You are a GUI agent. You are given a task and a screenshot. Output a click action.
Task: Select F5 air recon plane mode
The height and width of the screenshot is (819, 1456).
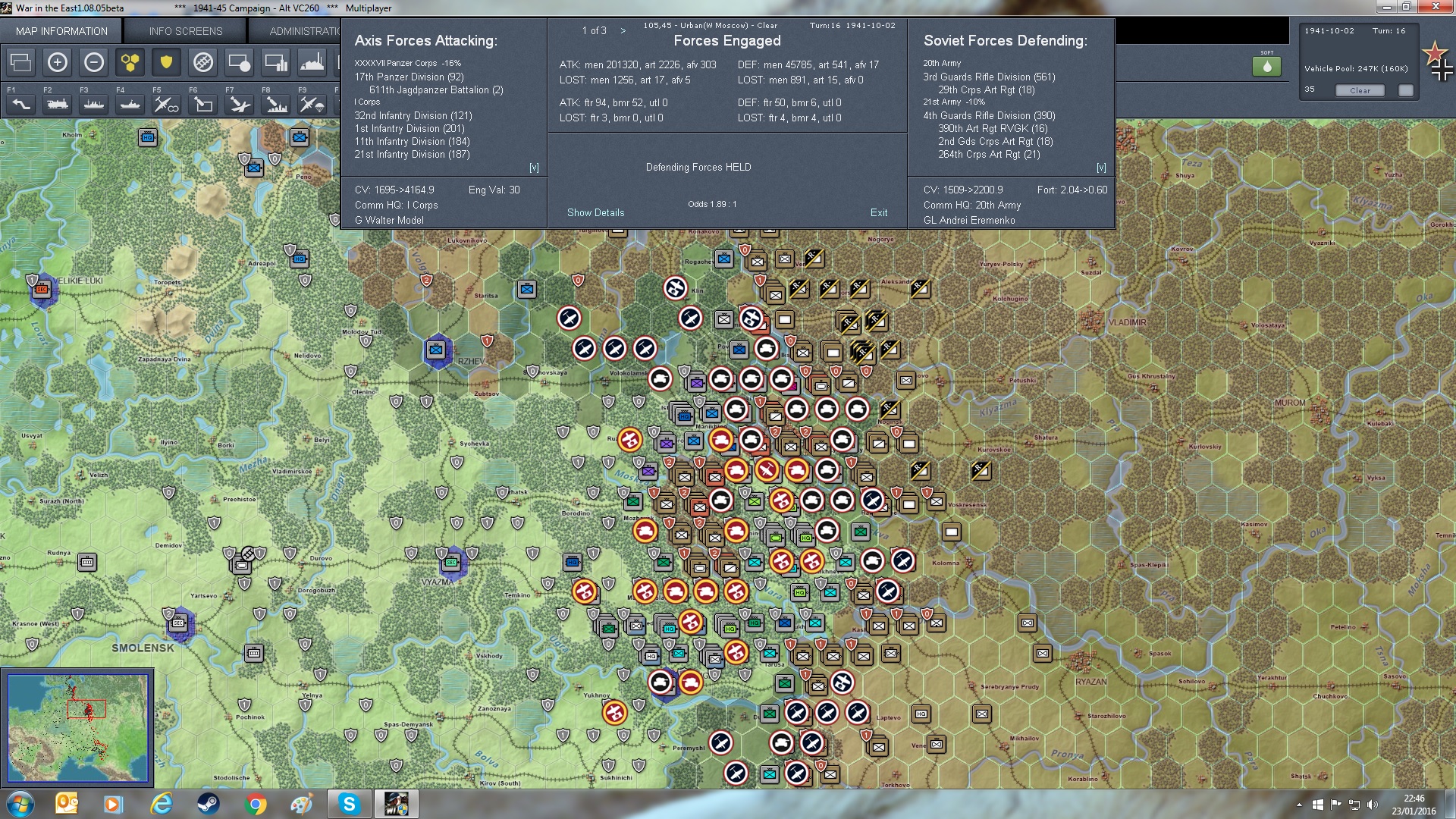(x=167, y=104)
